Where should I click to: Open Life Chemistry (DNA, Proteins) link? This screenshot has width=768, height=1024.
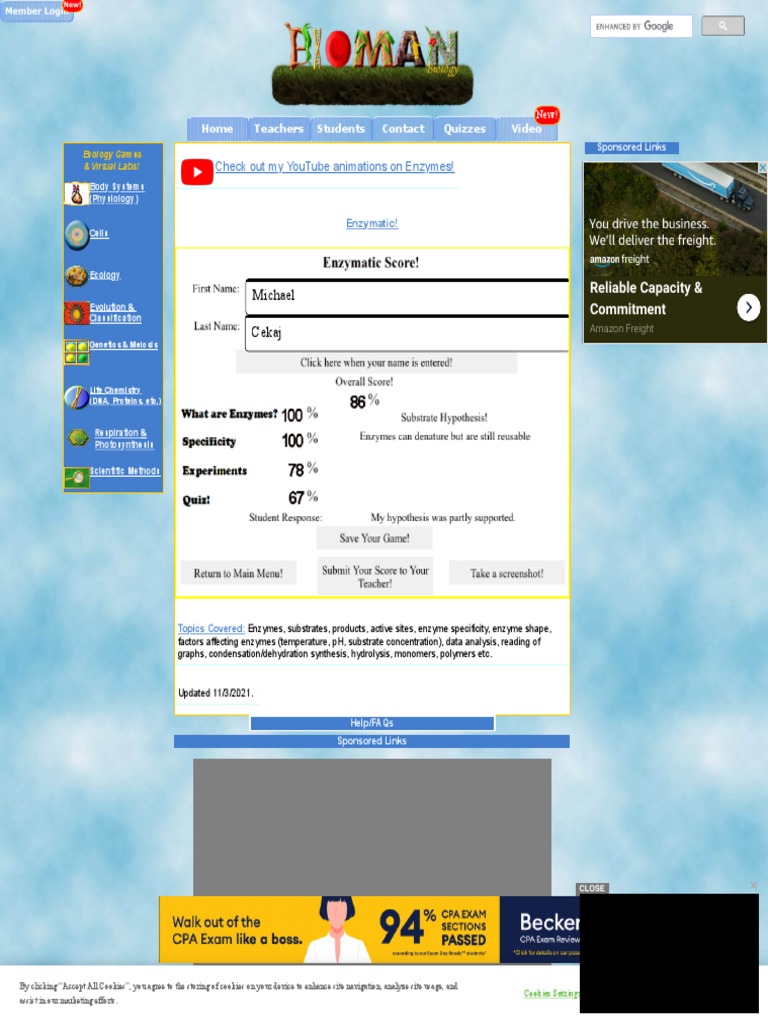coord(125,396)
